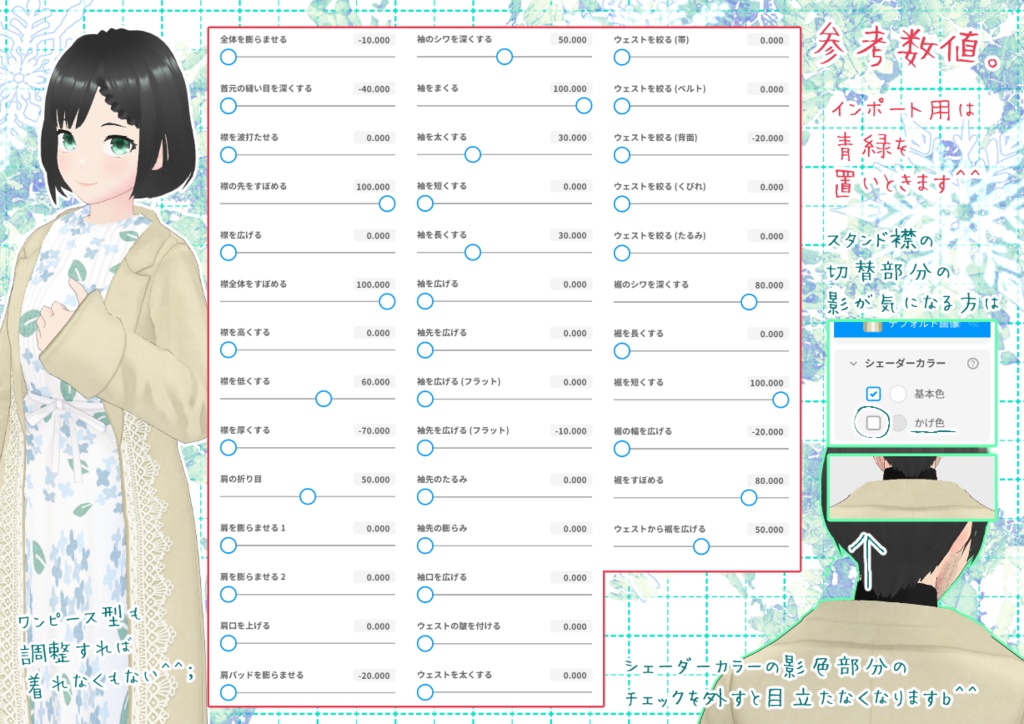The width and height of the screenshot is (1024, 724).
Task: Click the 袖先を広げる (フラット) value field -10.000
Action: tap(571, 431)
